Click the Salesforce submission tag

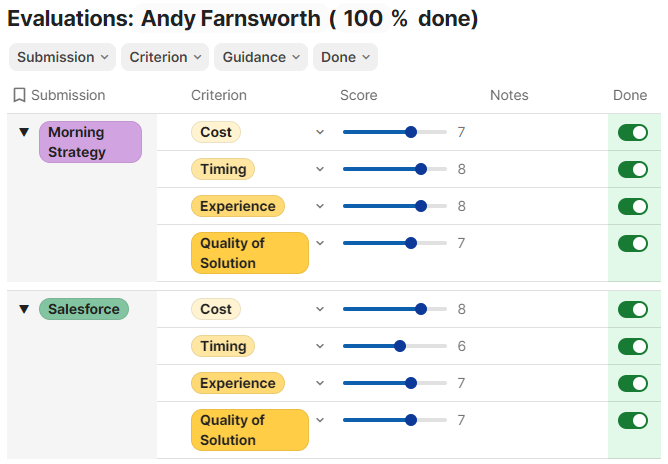pyautogui.click(x=84, y=310)
